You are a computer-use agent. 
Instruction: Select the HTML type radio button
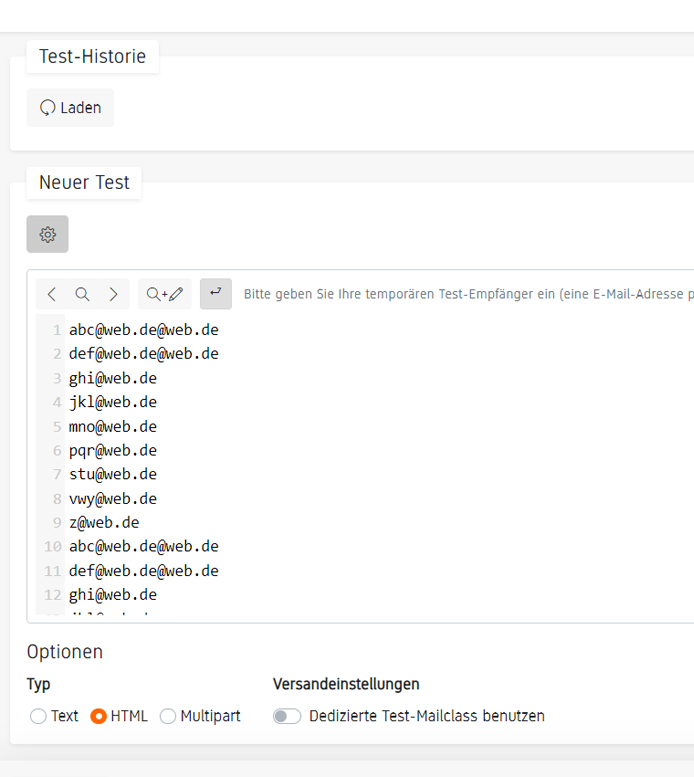click(98, 716)
